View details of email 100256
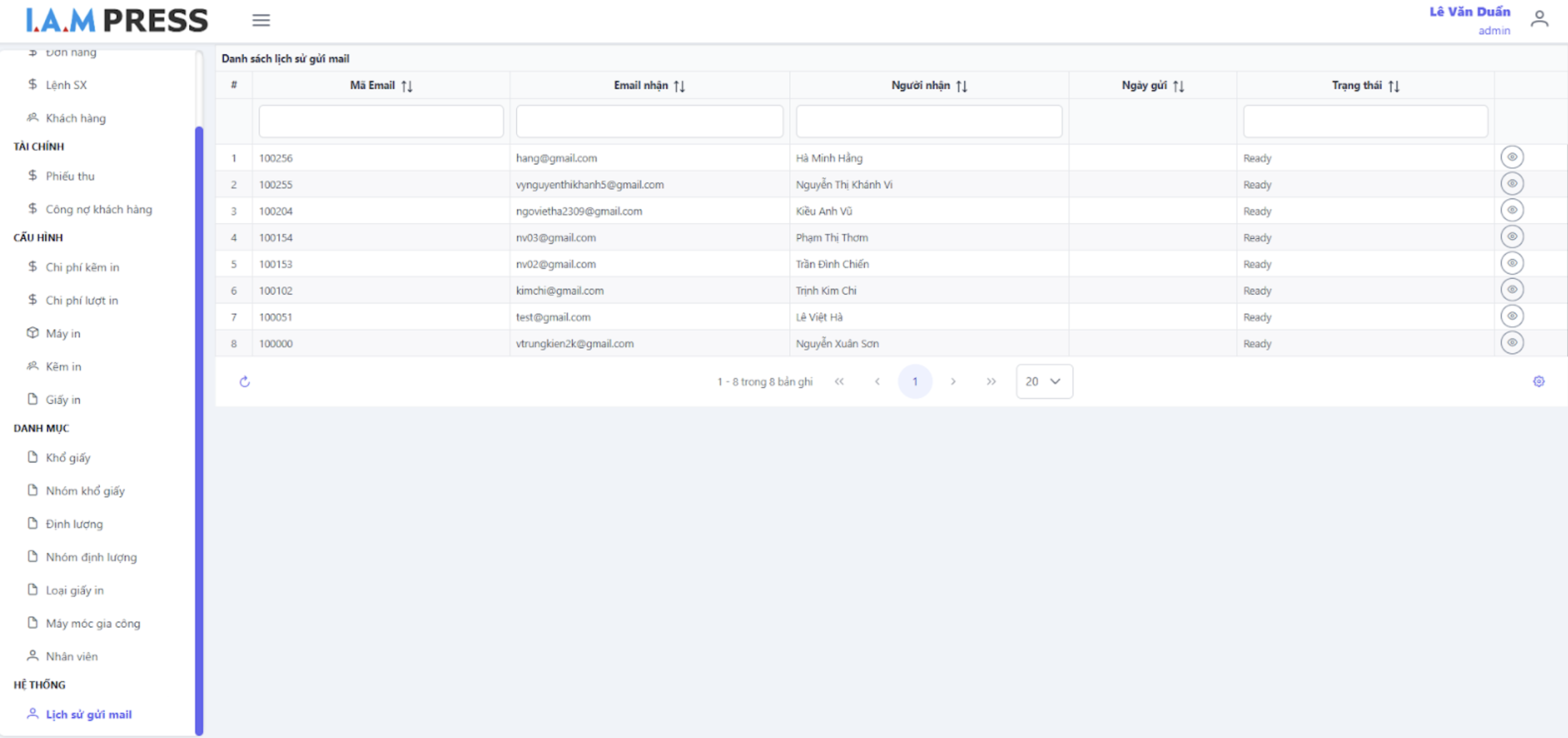The width and height of the screenshot is (1568, 738). click(x=1512, y=157)
